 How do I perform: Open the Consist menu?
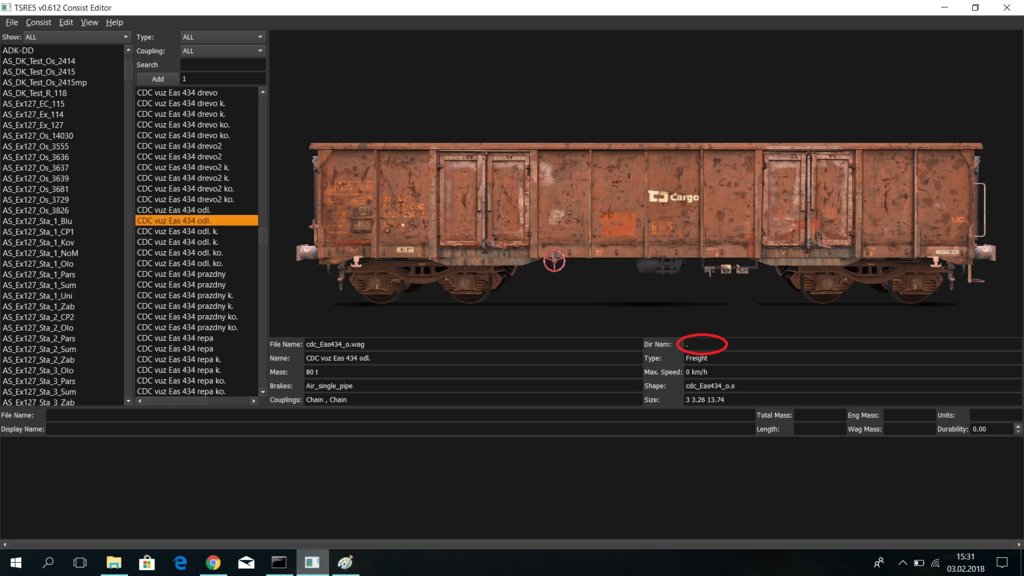(38, 22)
